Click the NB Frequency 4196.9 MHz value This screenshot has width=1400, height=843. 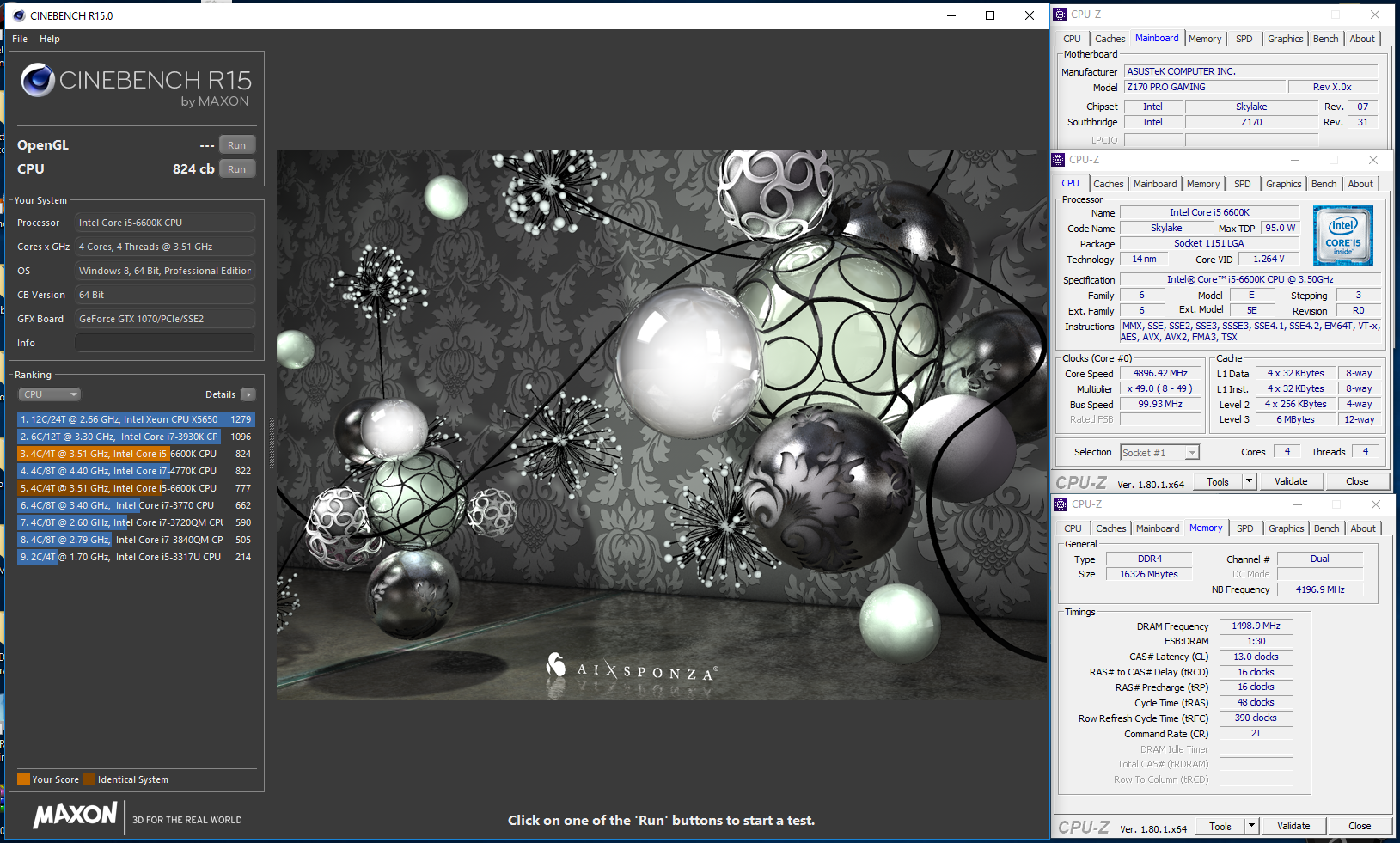coord(1320,589)
